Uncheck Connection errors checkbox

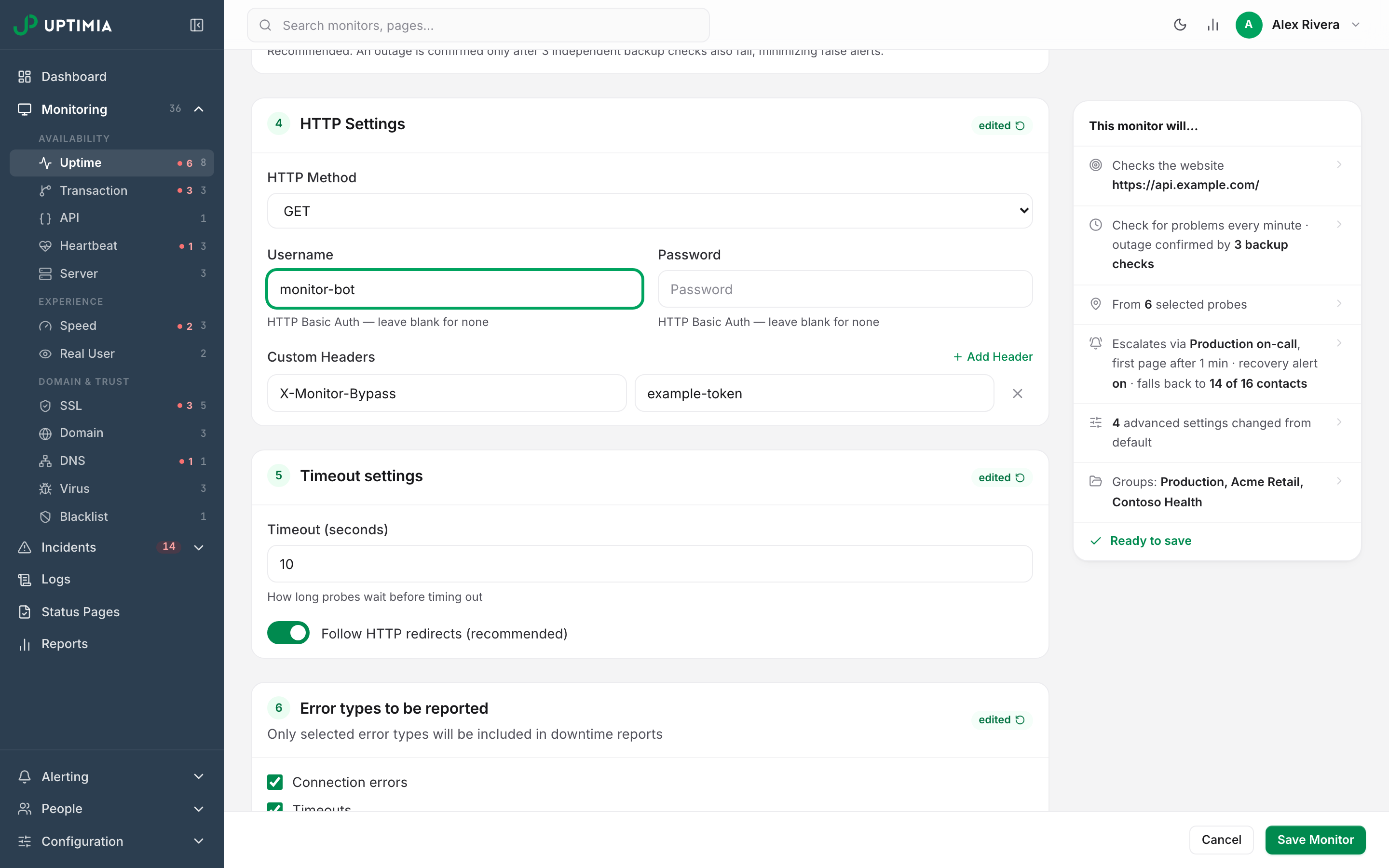click(x=275, y=782)
